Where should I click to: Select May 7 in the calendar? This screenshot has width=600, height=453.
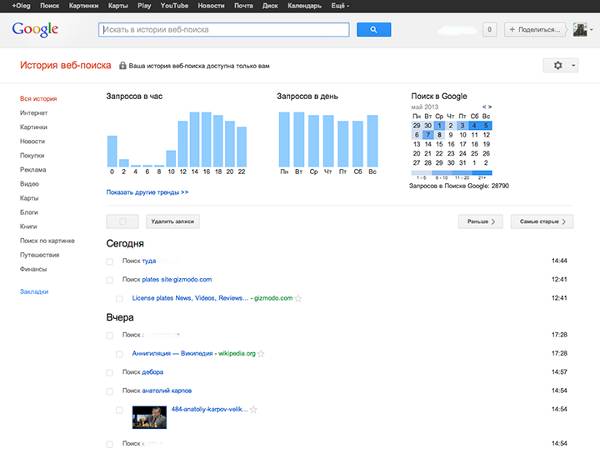(428, 135)
